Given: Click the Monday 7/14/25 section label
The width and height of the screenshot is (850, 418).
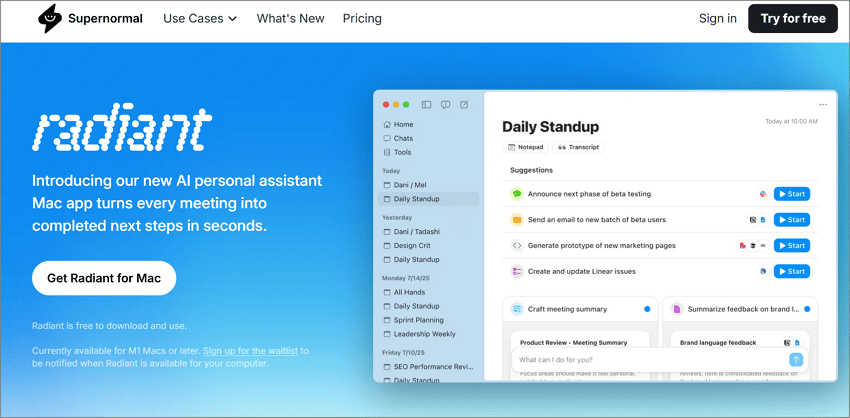Looking at the screenshot, I should (x=404, y=278).
